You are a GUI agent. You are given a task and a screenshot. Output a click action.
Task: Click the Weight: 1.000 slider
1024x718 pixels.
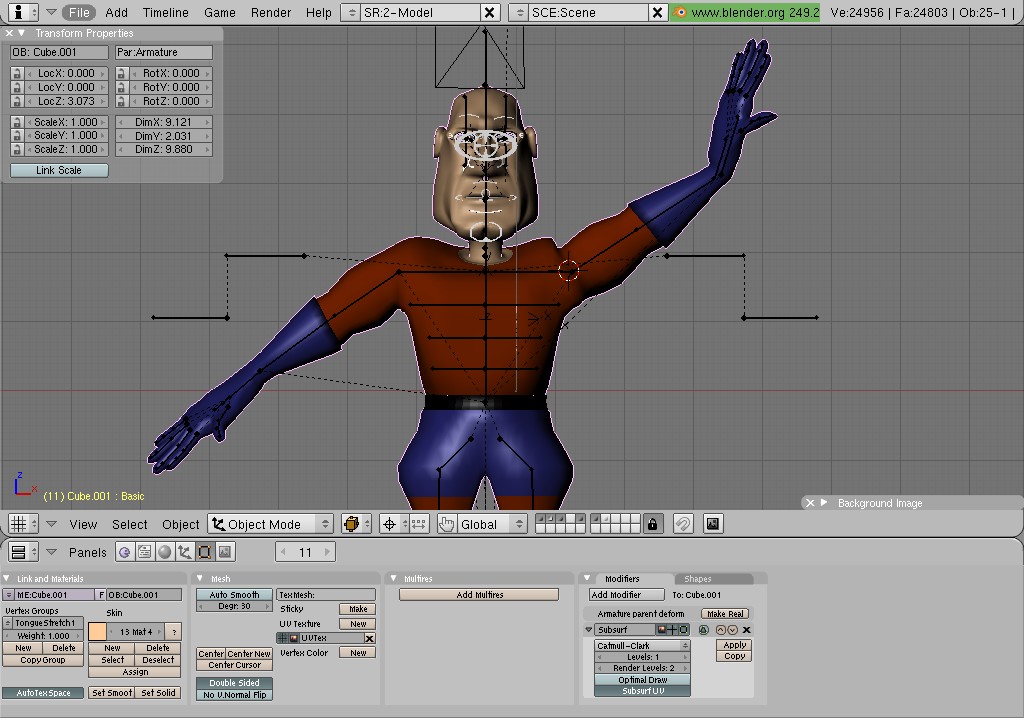43,636
